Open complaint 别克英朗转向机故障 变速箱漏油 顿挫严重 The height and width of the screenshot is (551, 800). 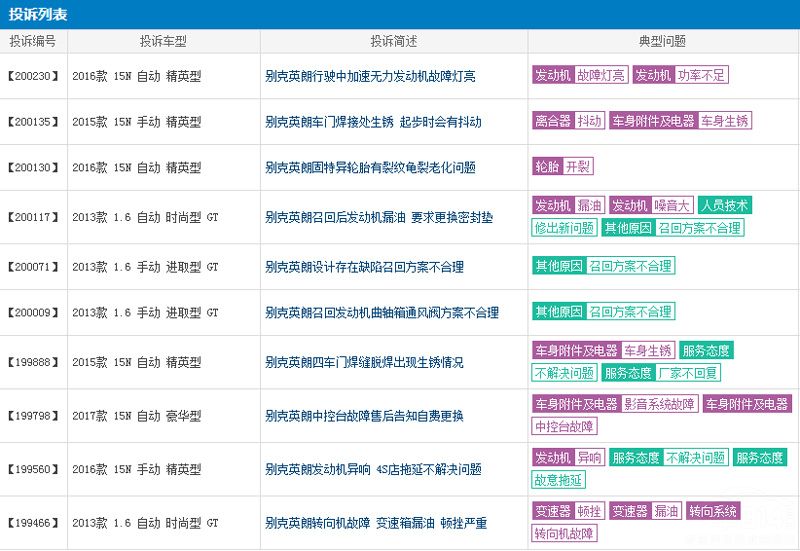coord(376,523)
